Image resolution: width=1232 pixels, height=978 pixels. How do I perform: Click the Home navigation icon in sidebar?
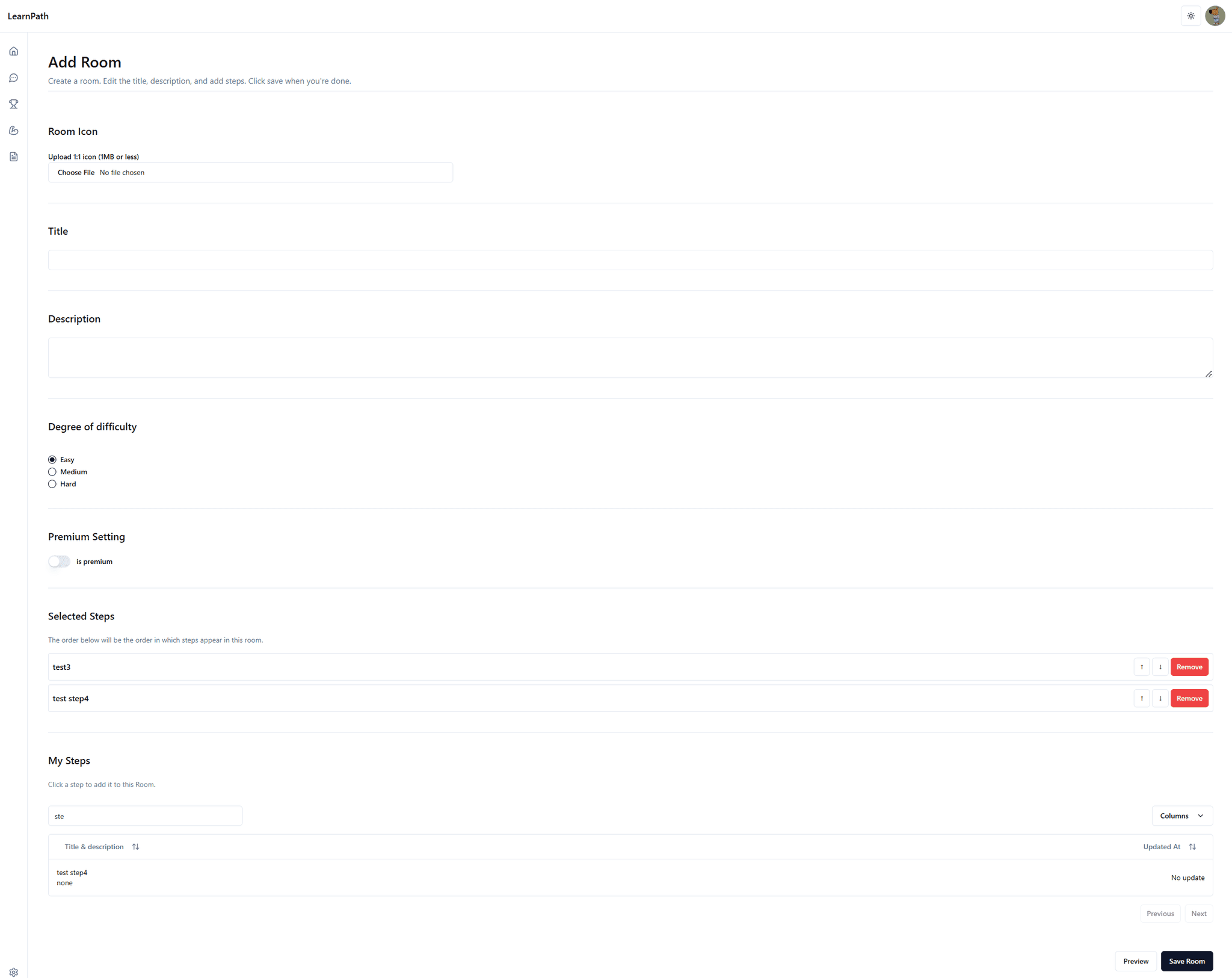coord(14,51)
